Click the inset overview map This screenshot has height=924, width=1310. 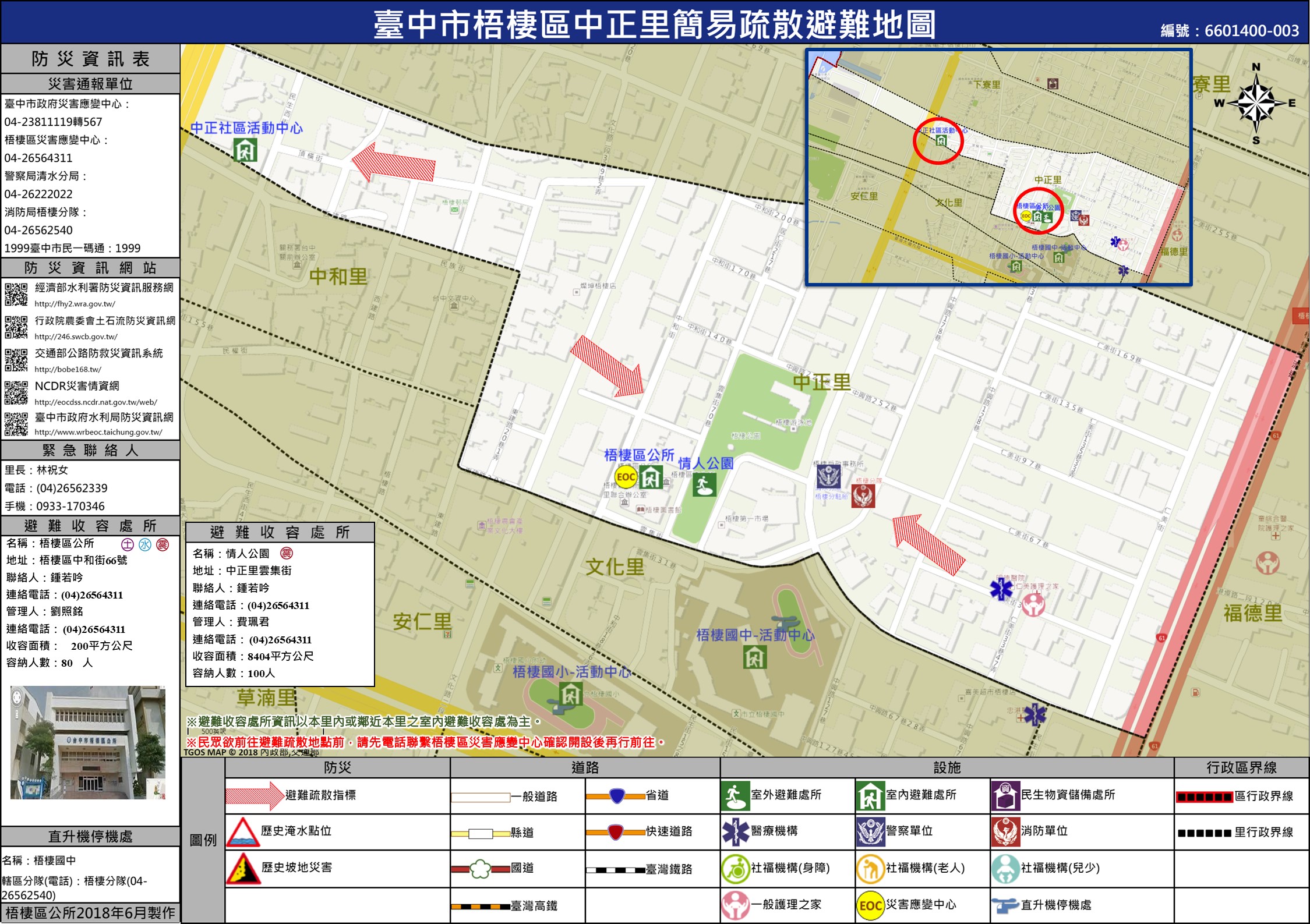(x=998, y=167)
